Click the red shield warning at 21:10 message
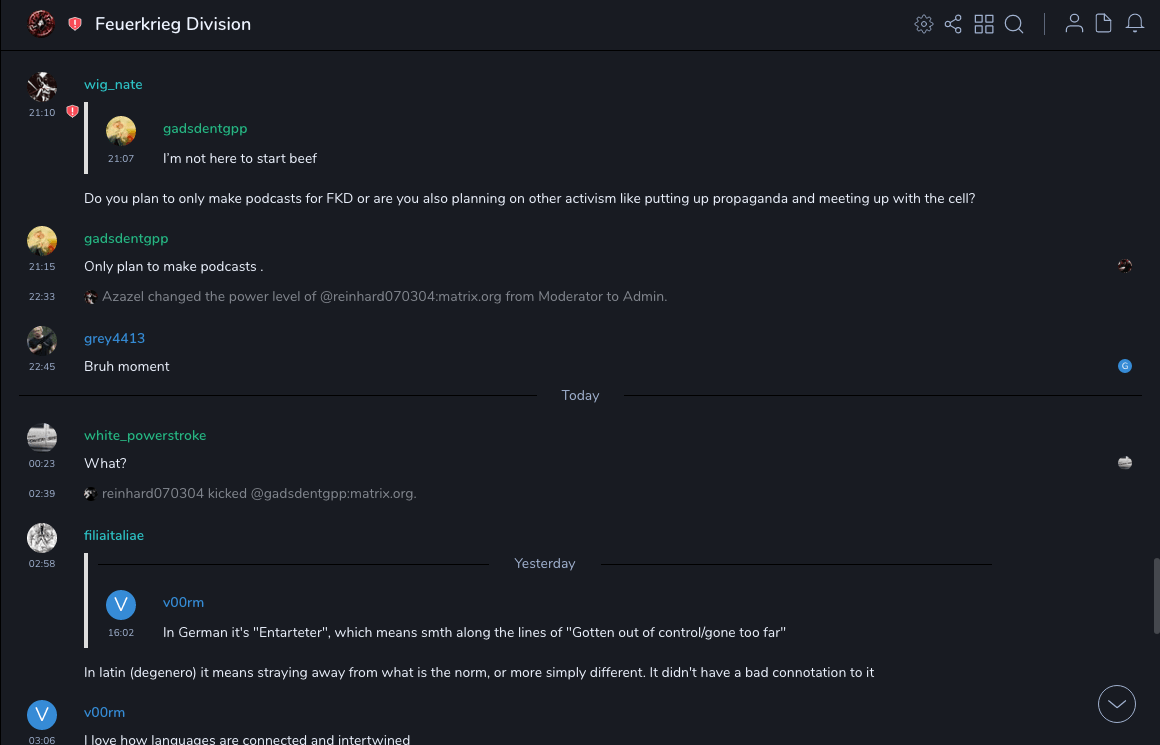The height and width of the screenshot is (745, 1160). click(72, 112)
